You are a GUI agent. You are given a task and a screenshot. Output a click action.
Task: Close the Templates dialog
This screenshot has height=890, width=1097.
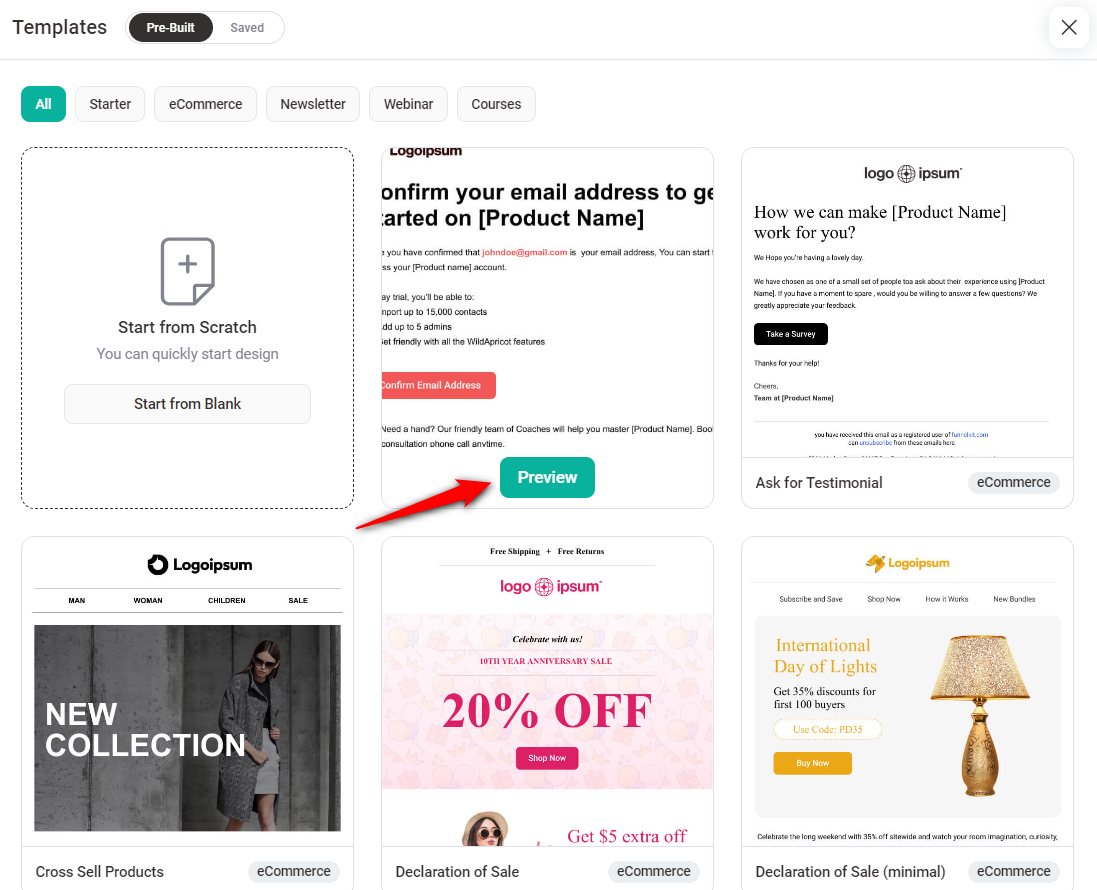tap(1068, 27)
